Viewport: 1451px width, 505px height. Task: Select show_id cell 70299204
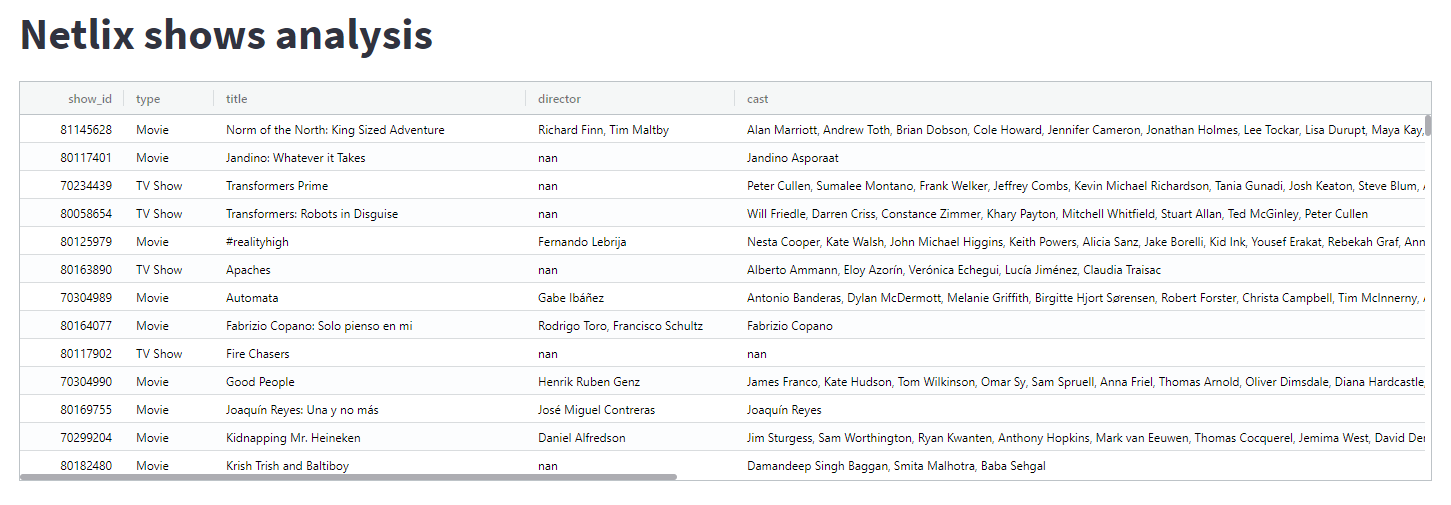click(72, 438)
